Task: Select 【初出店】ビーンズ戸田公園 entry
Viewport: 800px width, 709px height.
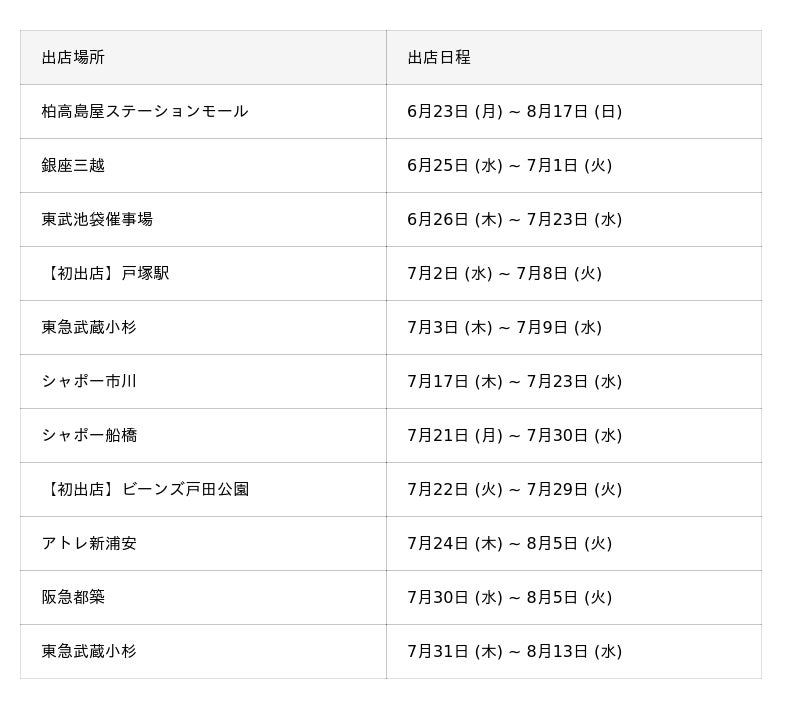Action: pos(145,490)
